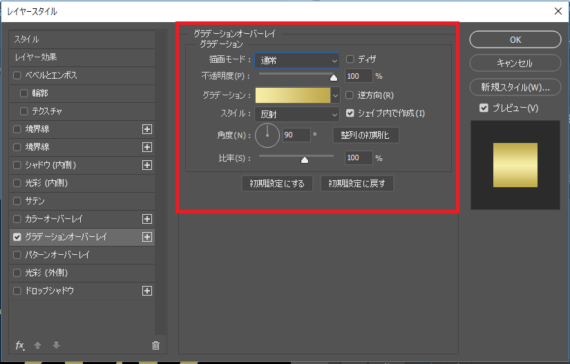Screen dimensions: 570x364
Task: Click the move effect up arrow icon
Action: tap(37, 345)
